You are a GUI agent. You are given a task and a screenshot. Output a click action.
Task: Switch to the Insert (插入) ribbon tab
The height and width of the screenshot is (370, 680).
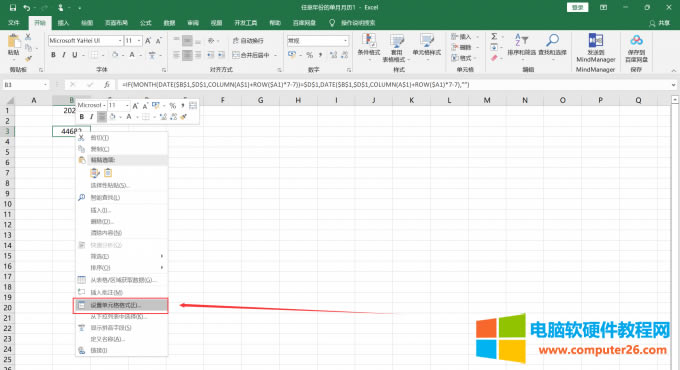coord(63,23)
